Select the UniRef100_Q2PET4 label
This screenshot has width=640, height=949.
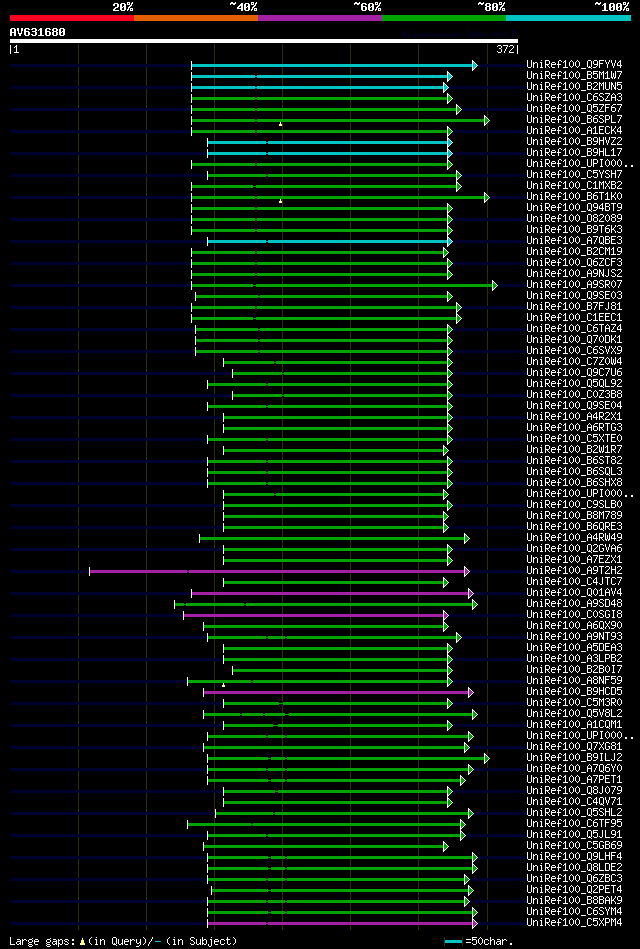pos(574,889)
